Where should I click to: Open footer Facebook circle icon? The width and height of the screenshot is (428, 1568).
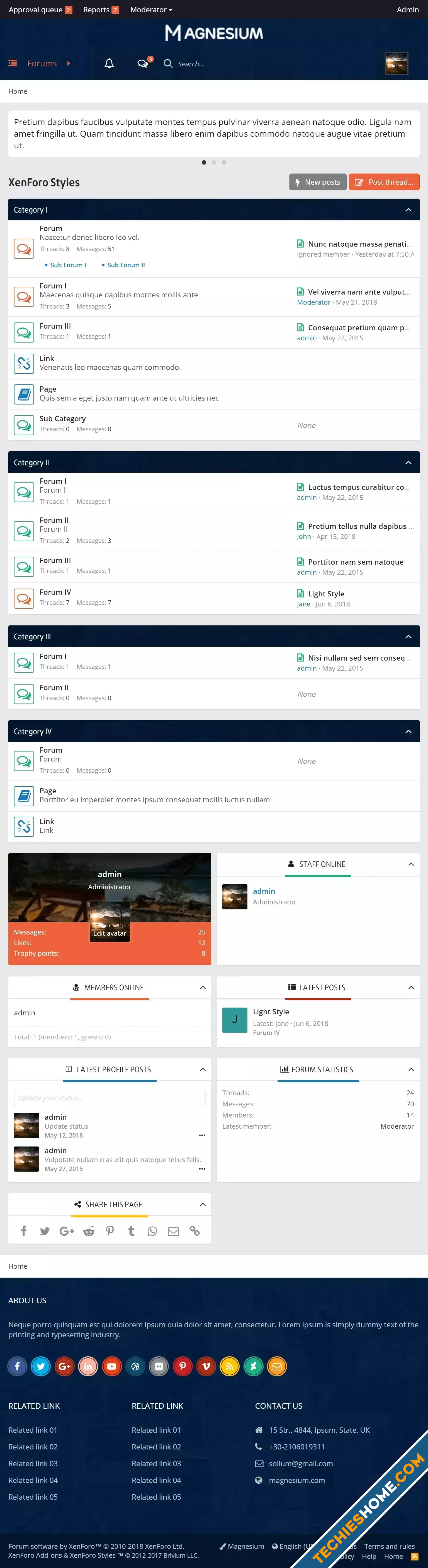coord(17,1366)
